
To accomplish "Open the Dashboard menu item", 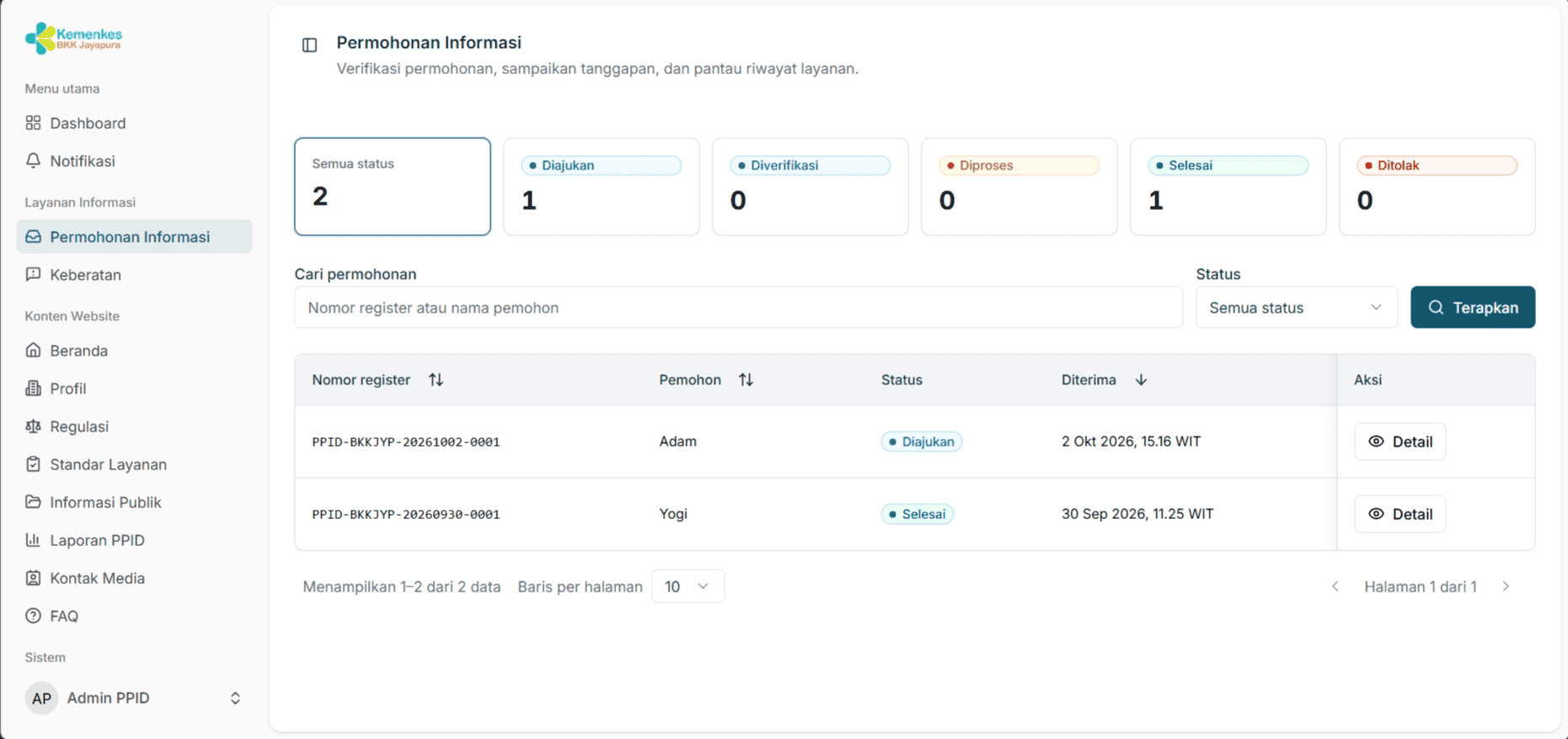I will pyautogui.click(x=134, y=123).
